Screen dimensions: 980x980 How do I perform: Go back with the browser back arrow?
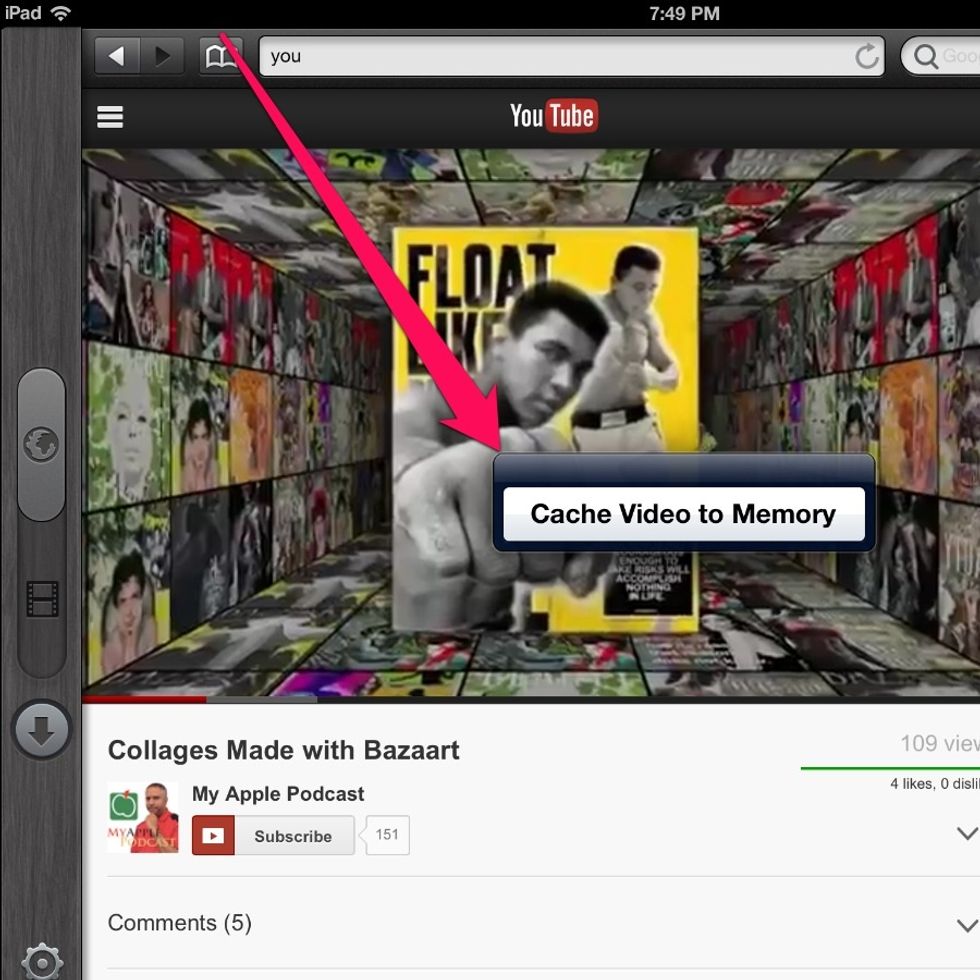(x=117, y=56)
